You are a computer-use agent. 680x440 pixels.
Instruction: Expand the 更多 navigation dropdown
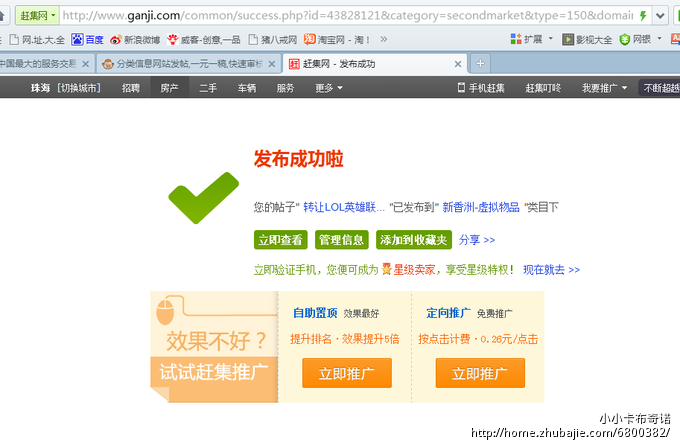click(x=328, y=88)
